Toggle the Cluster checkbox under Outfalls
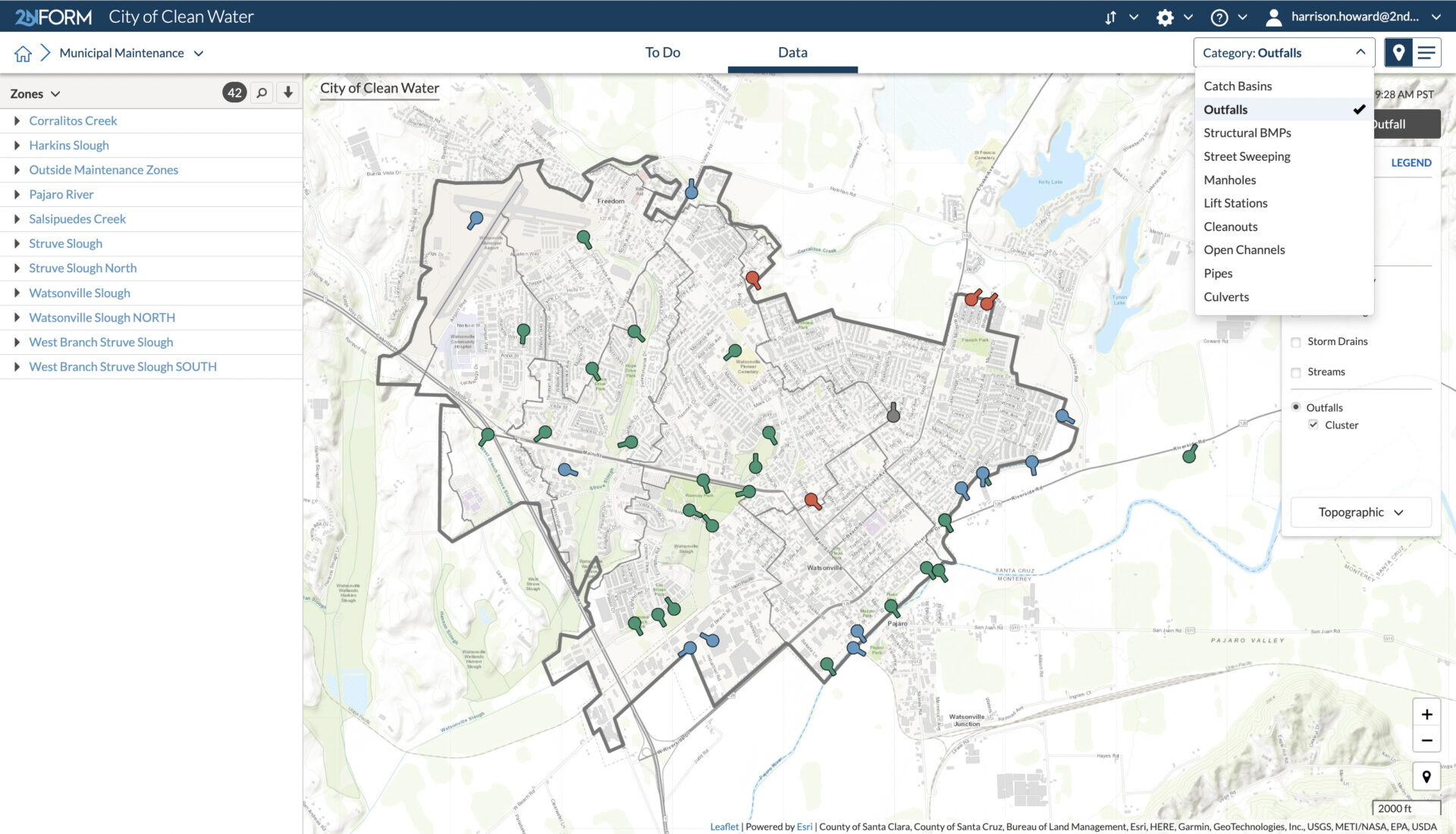Viewport: 1456px width, 834px height. pos(1313,424)
